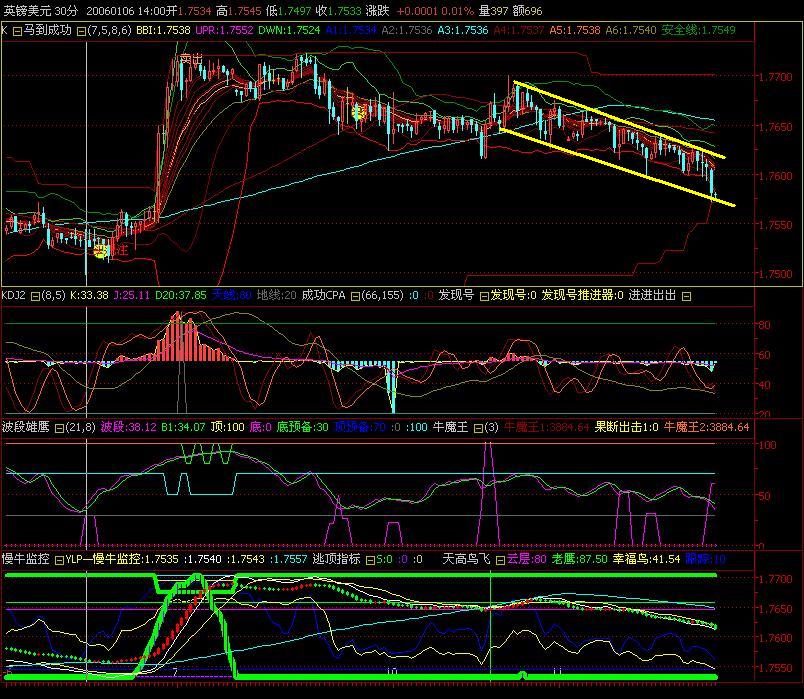Click the closing price 1.7533
Image resolution: width=804 pixels, height=699 pixels.
[345, 11]
